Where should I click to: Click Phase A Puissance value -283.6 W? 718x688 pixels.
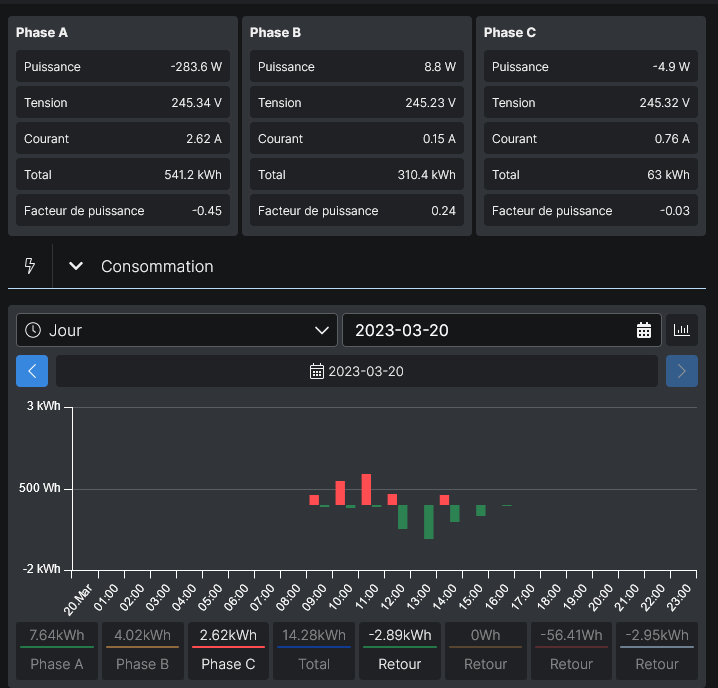[196, 67]
